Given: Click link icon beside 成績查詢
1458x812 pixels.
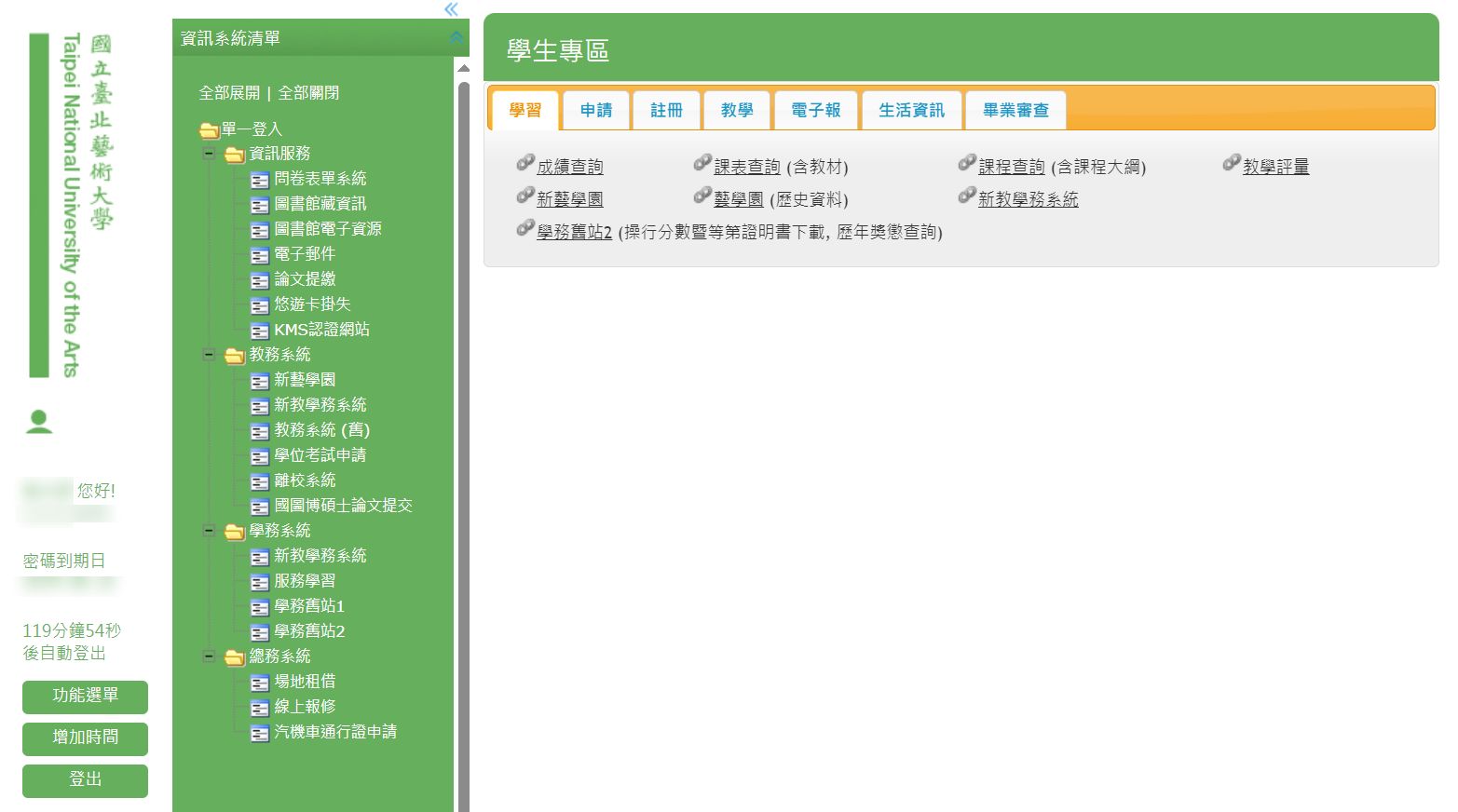Looking at the screenshot, I should (525, 164).
